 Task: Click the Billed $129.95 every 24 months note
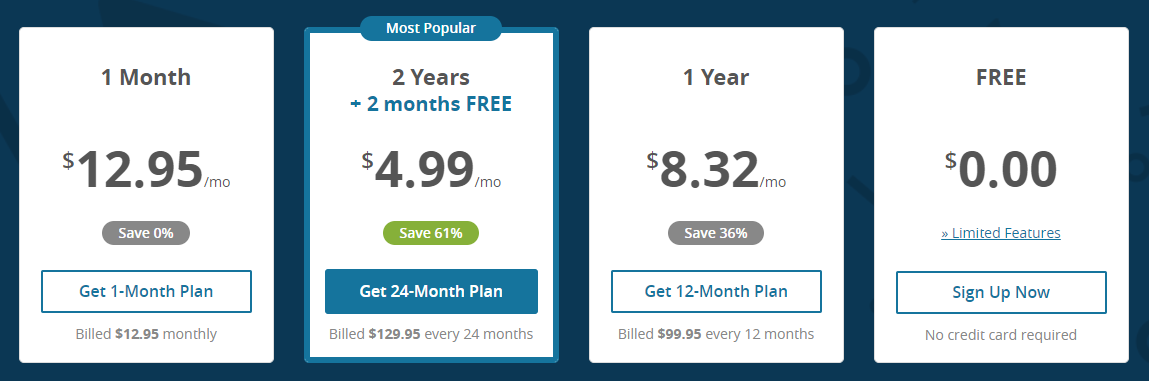431,334
